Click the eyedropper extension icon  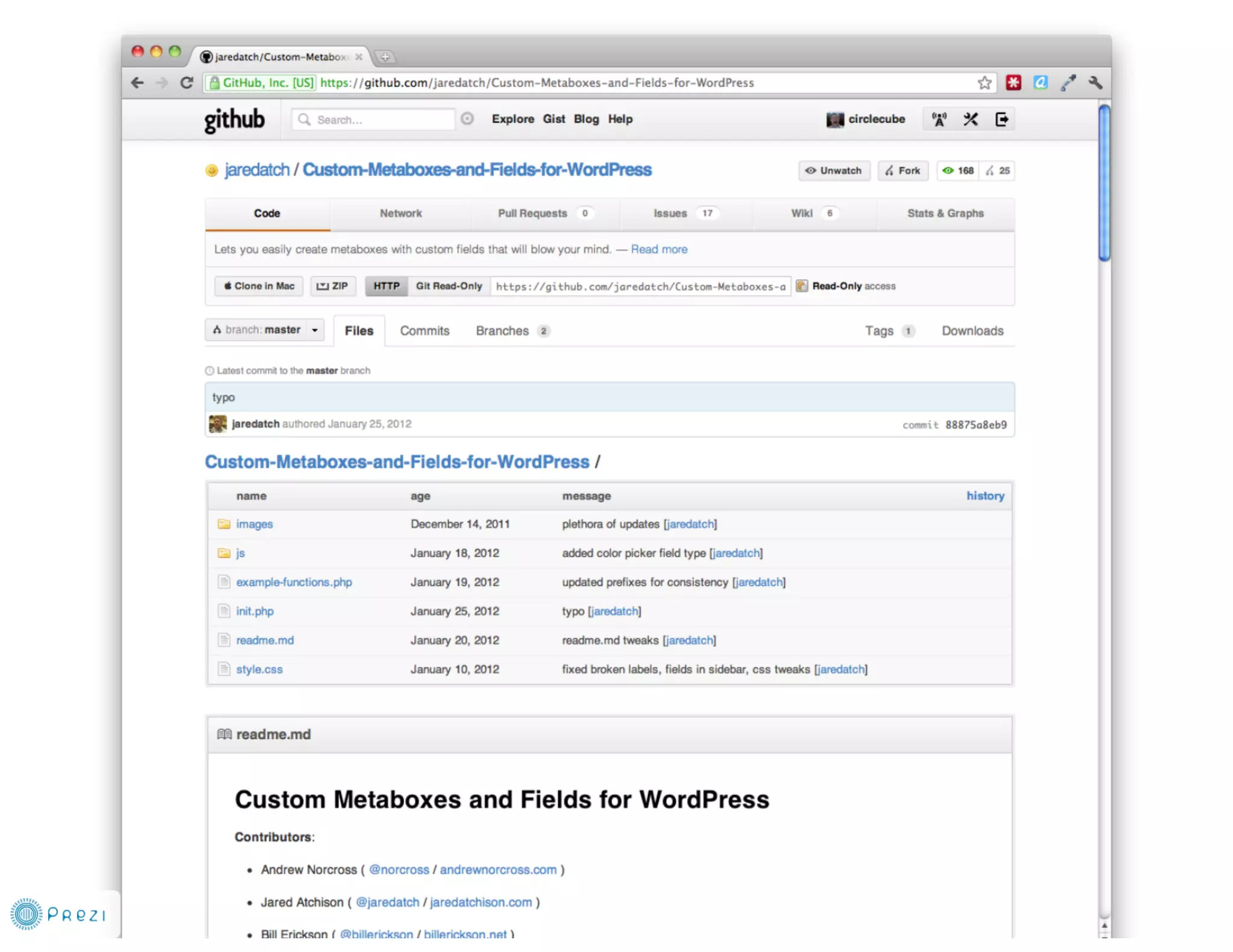point(1068,82)
